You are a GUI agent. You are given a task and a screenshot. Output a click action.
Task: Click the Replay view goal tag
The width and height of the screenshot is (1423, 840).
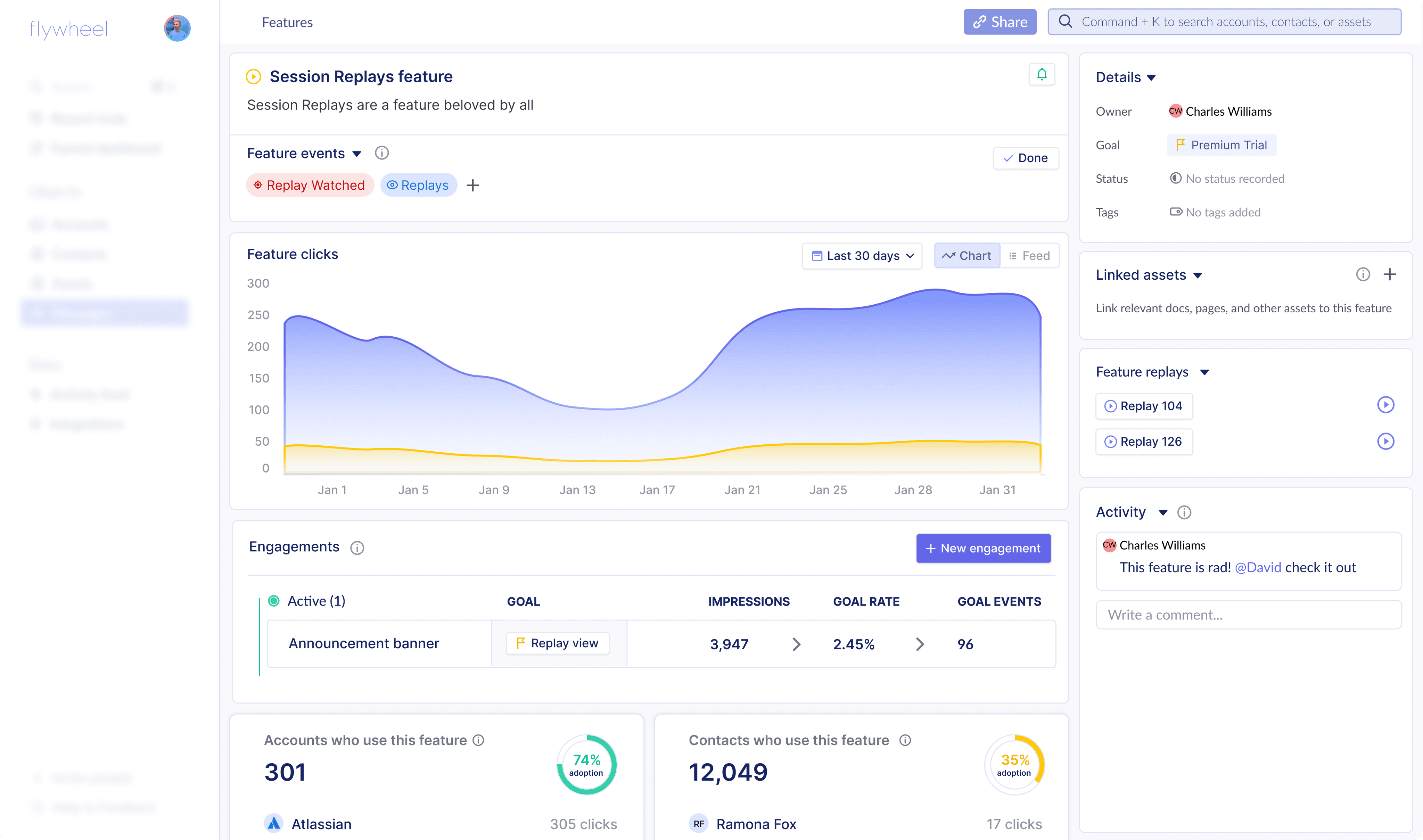click(558, 643)
